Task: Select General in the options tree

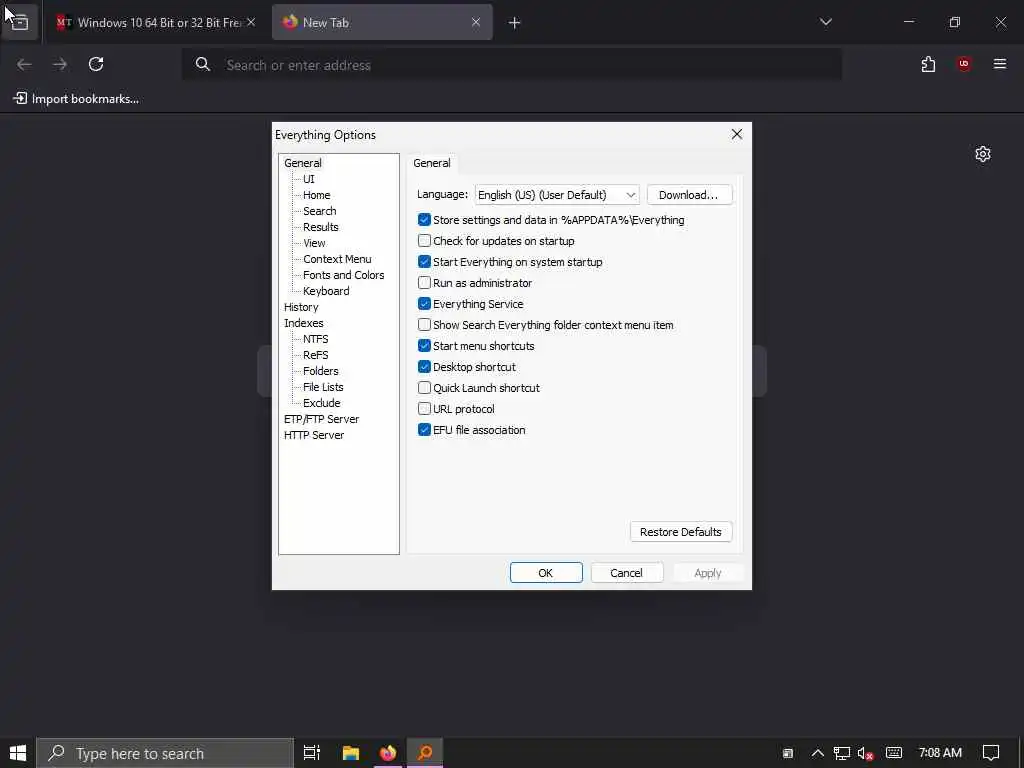Action: pos(302,163)
